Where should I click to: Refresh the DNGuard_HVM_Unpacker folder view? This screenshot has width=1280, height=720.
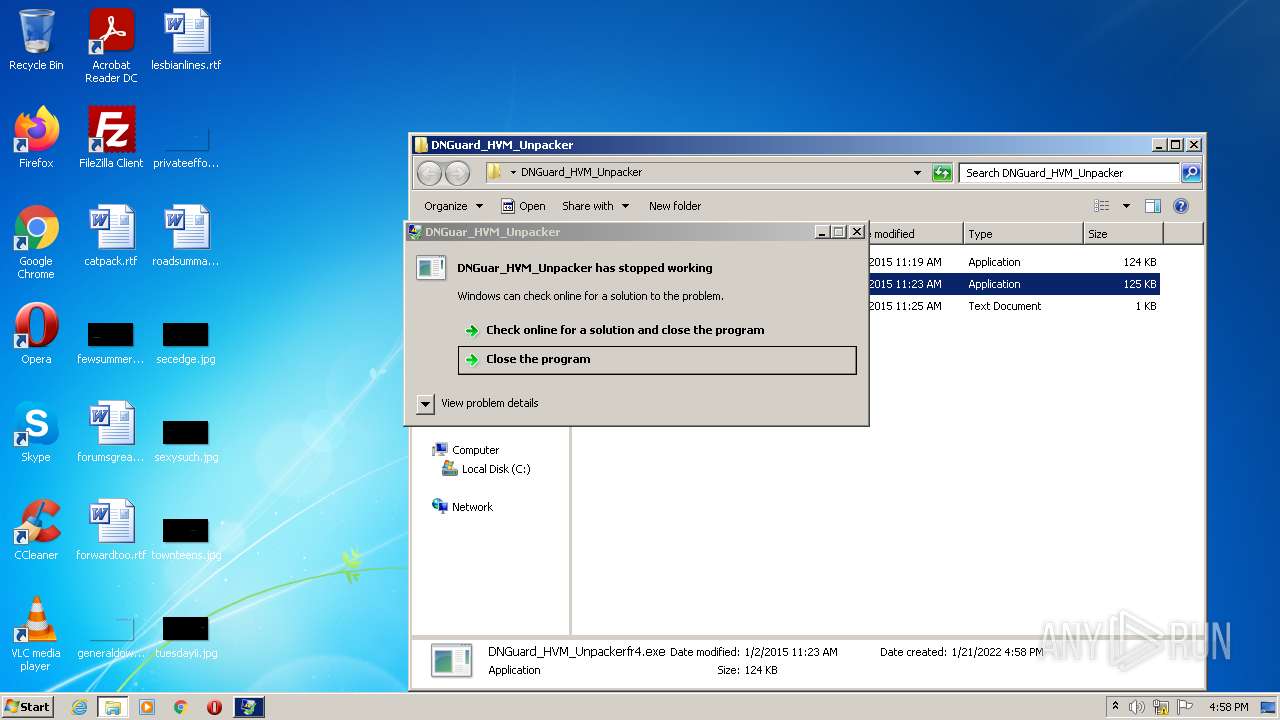coord(942,173)
